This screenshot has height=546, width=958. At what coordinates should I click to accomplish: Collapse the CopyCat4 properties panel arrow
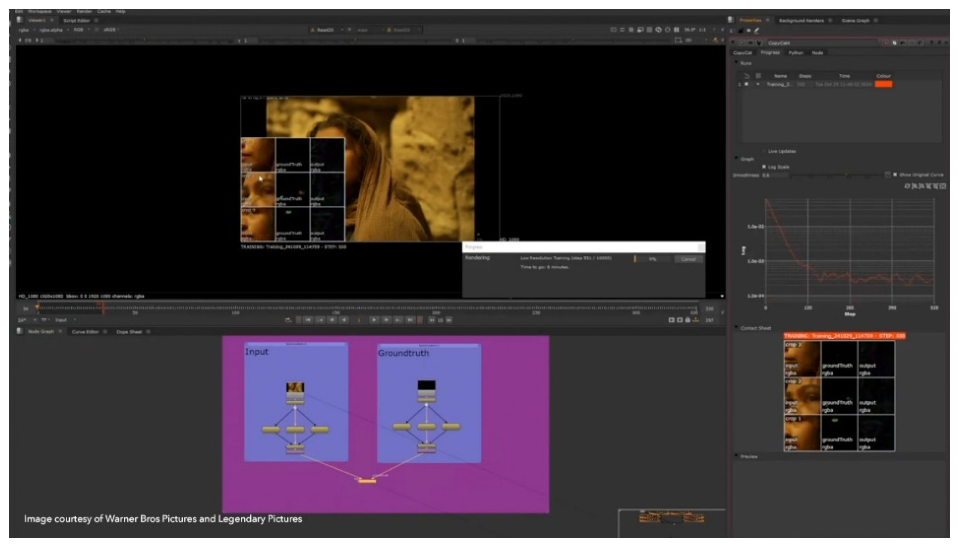point(733,43)
